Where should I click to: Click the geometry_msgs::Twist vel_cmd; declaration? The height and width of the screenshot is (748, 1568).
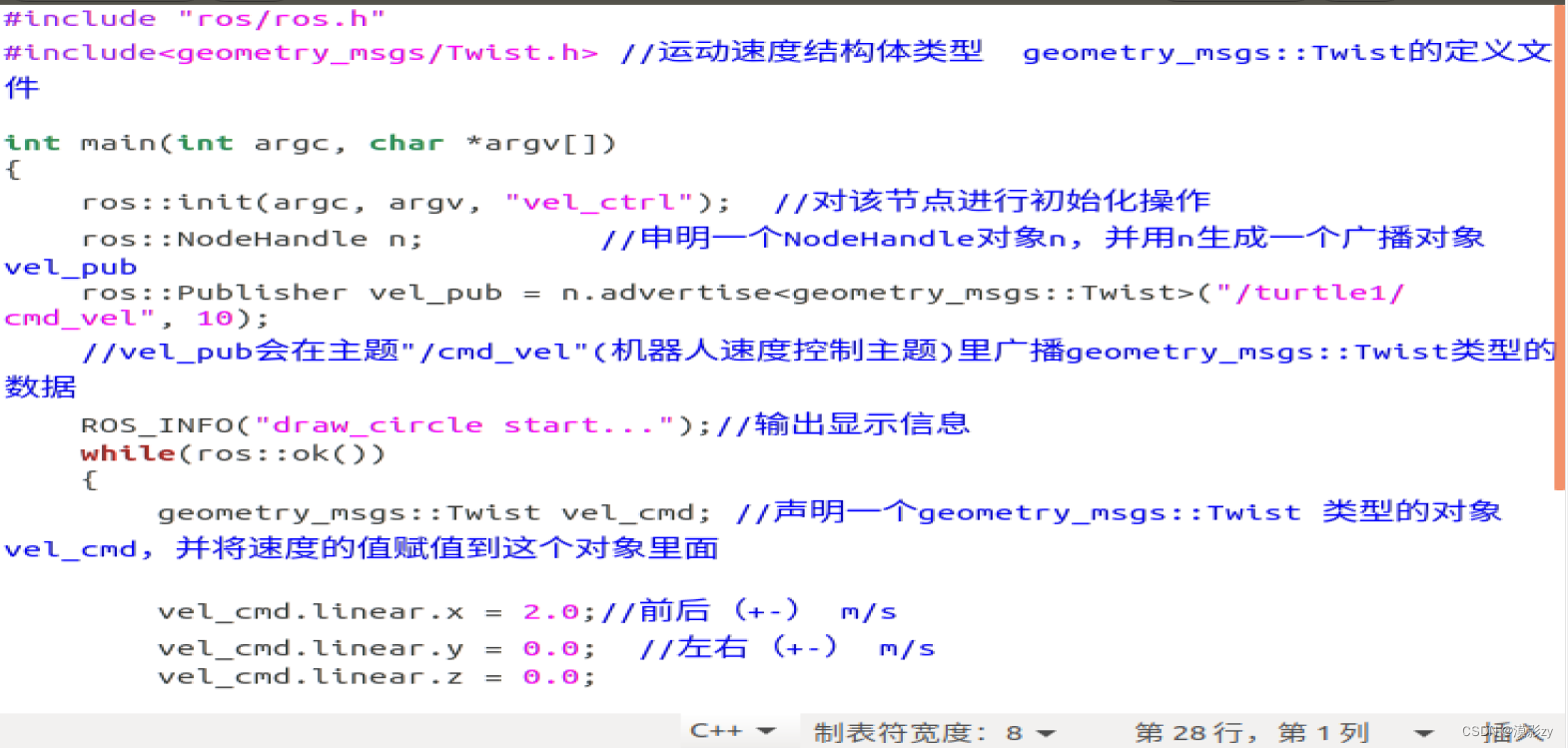(434, 512)
